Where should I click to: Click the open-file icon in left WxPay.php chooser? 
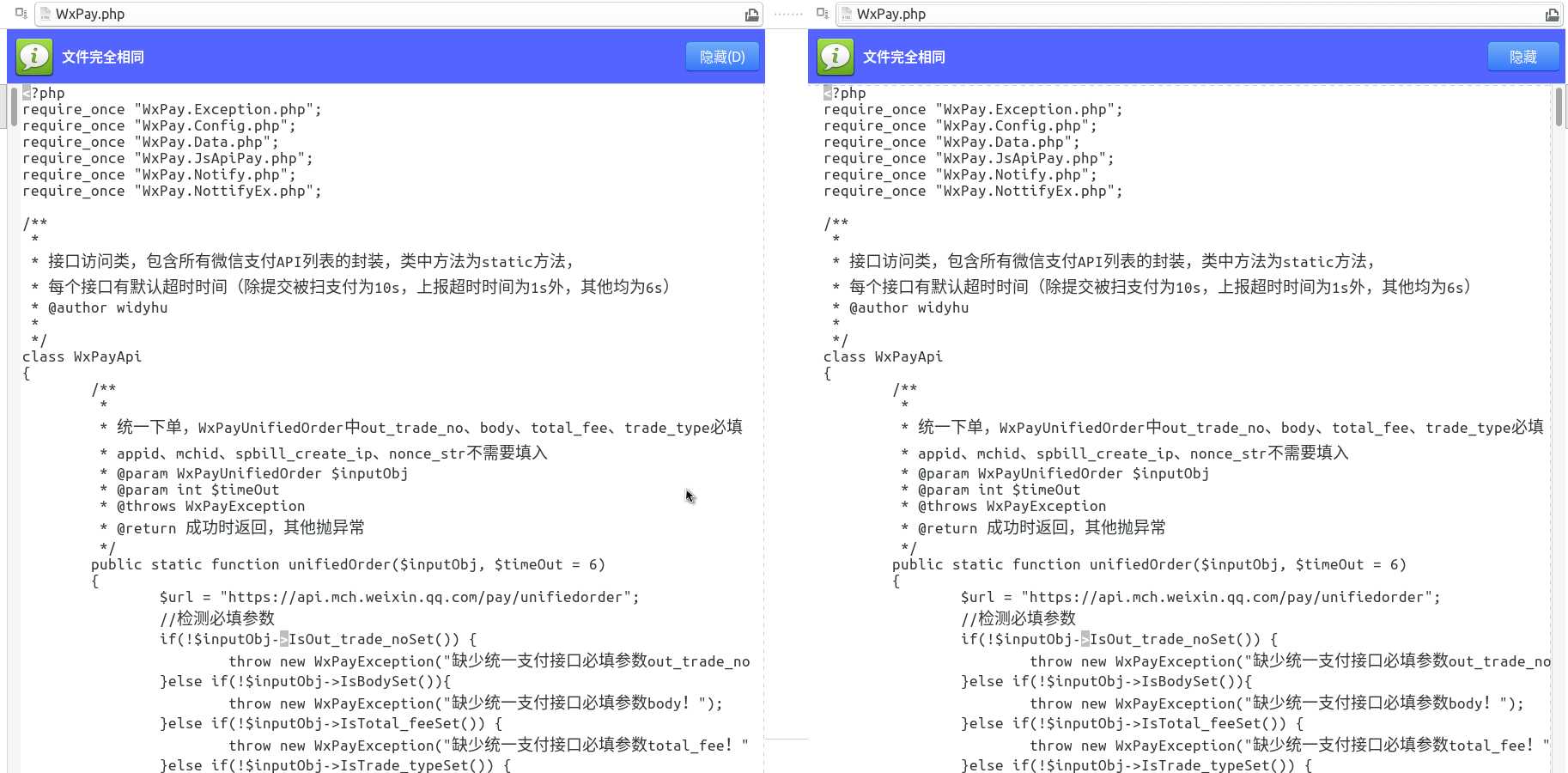tap(751, 15)
